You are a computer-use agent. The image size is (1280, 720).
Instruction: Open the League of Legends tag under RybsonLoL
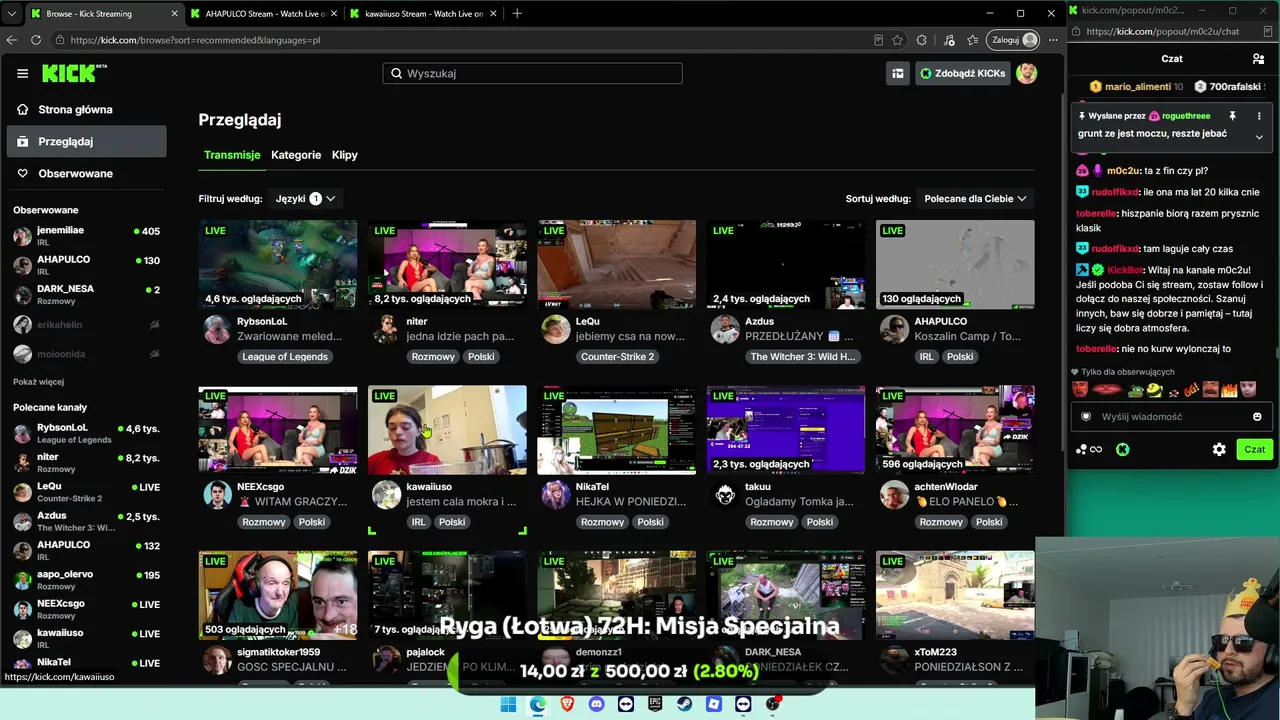pyautogui.click(x=285, y=357)
